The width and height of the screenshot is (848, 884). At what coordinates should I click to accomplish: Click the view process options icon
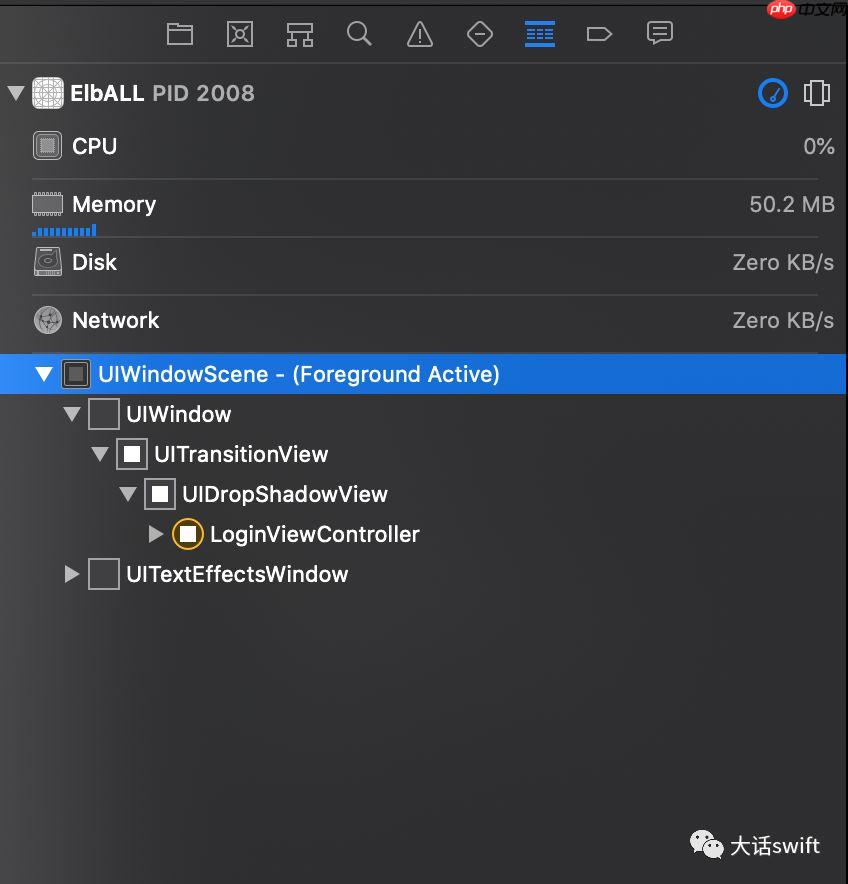[817, 93]
